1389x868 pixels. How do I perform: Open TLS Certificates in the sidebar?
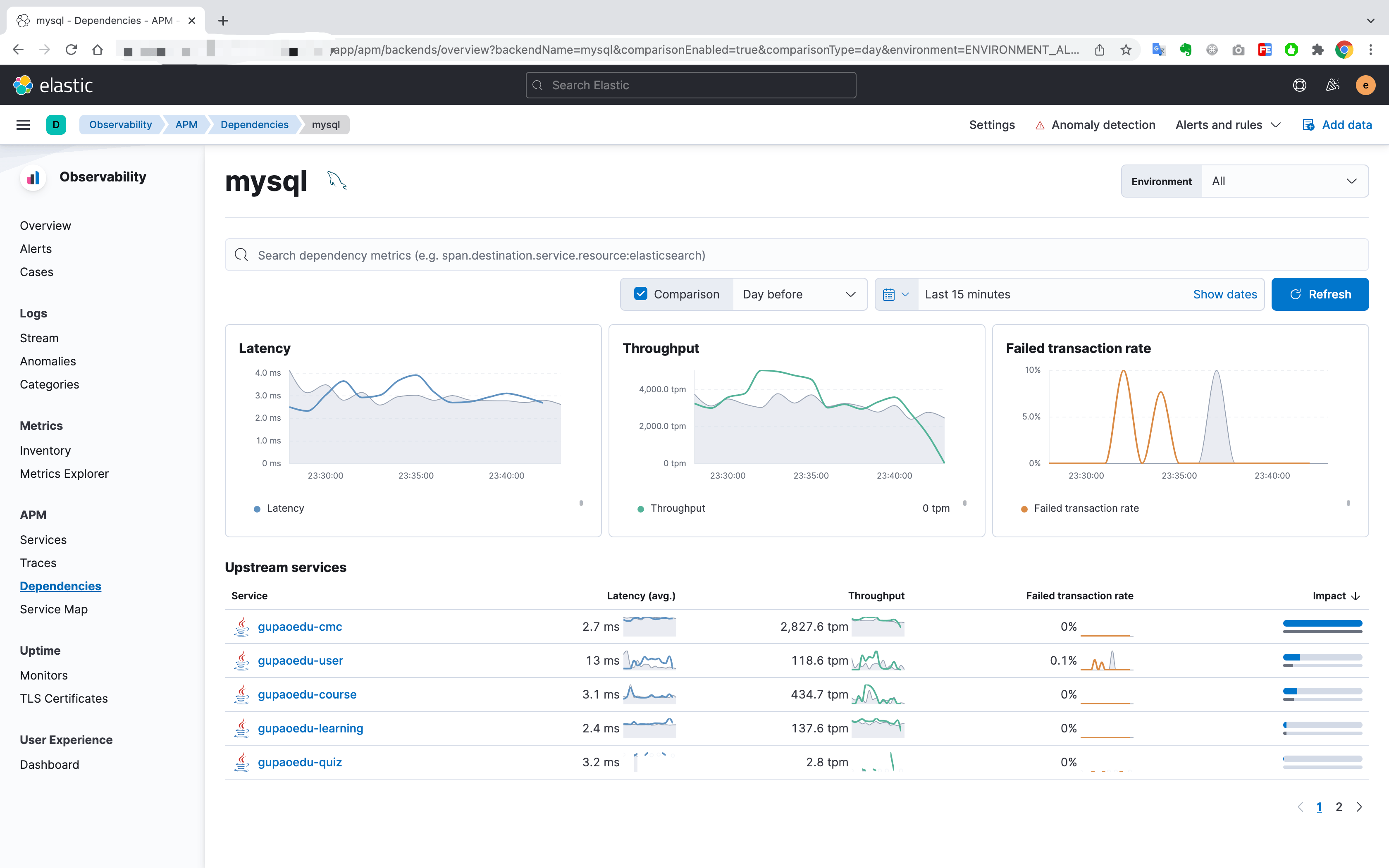coord(64,698)
